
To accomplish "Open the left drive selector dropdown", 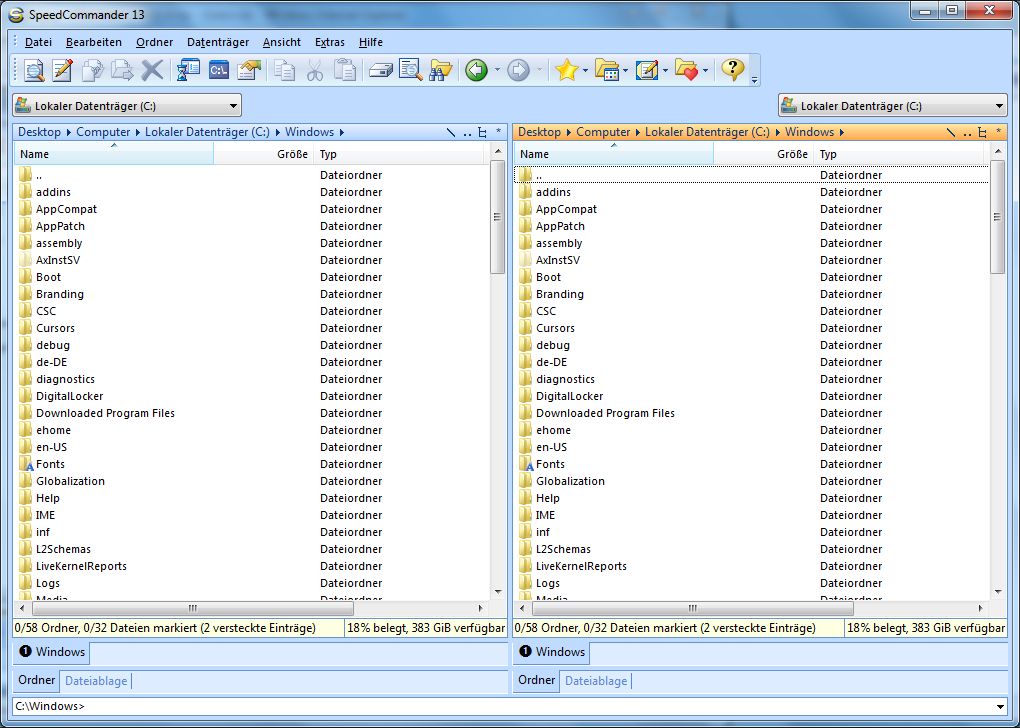I will (234, 105).
